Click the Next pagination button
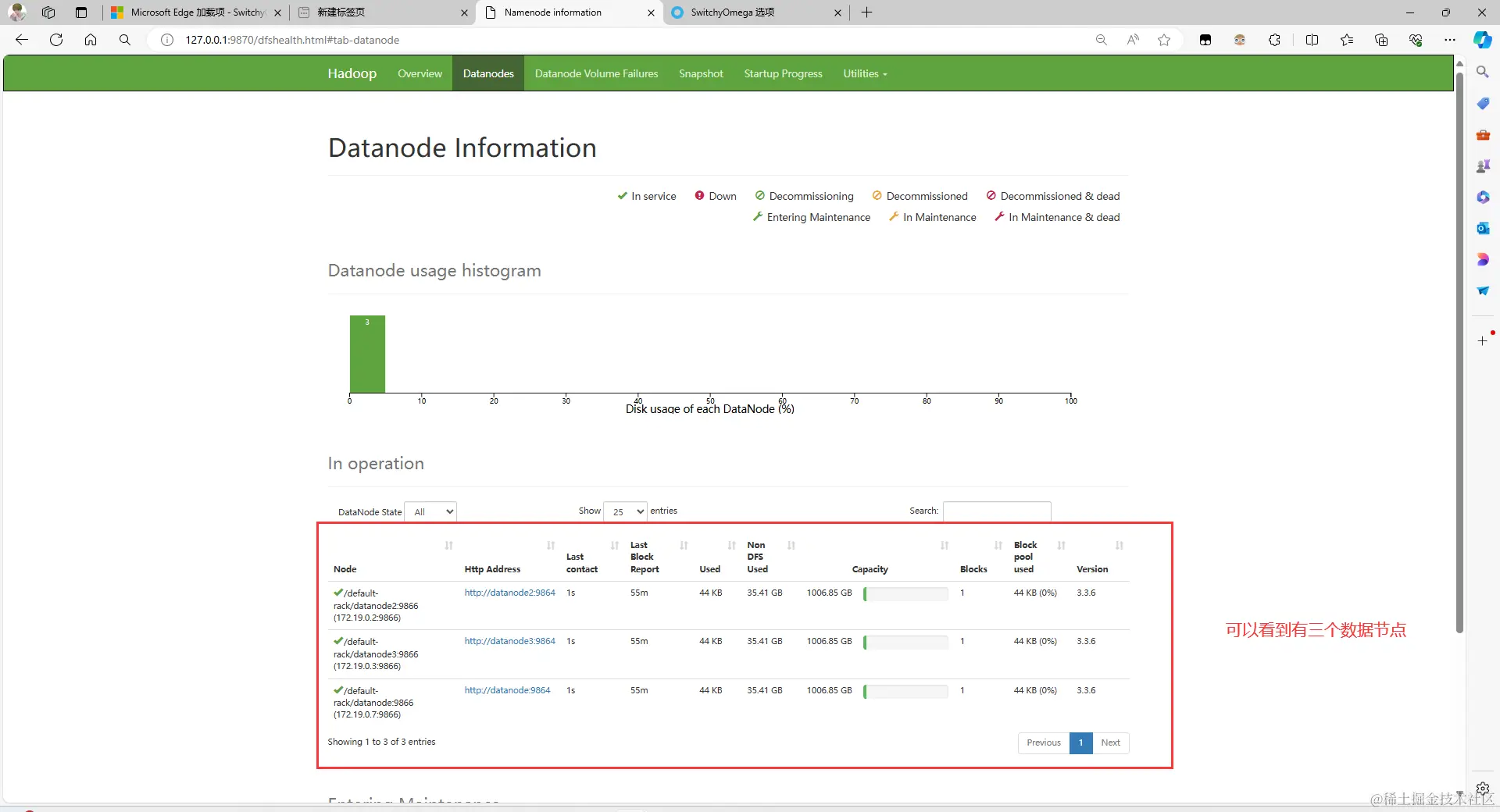 1110,743
